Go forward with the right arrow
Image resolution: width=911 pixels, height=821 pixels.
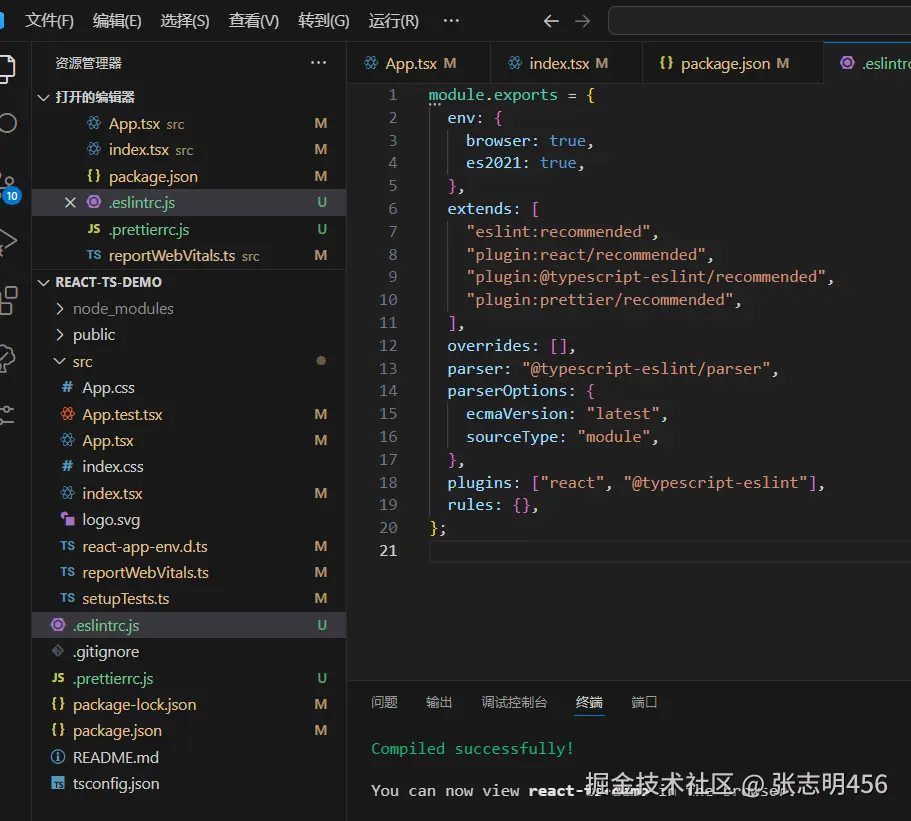(582, 21)
